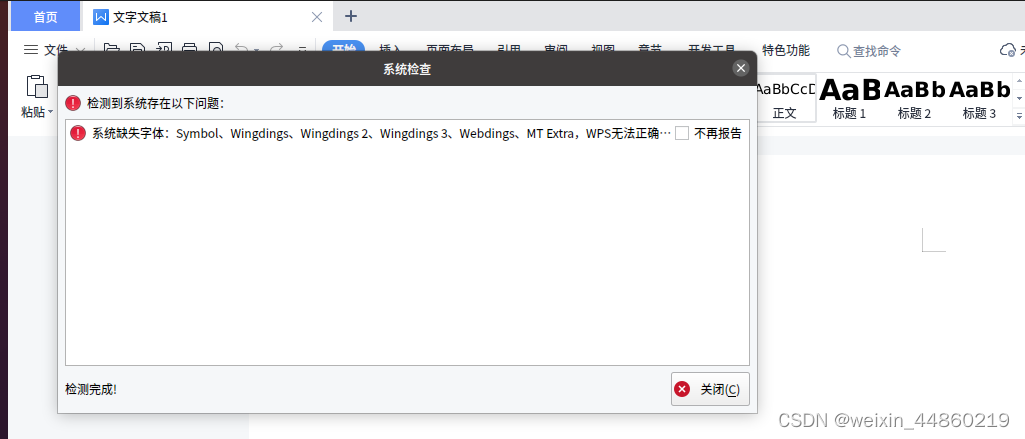1025x439 pixels.
Task: Tick the 不再报告 checkbox
Action: (682, 133)
